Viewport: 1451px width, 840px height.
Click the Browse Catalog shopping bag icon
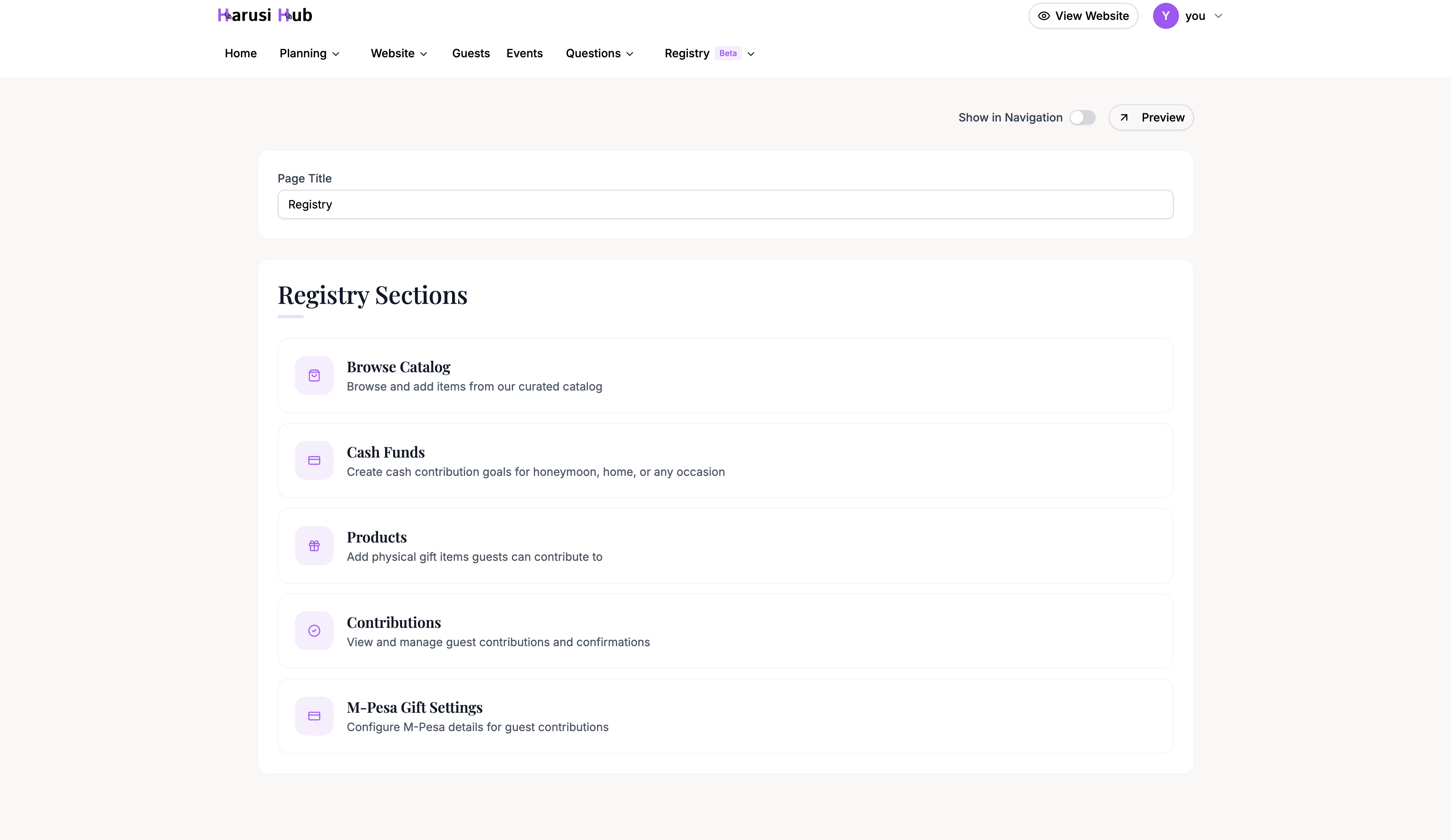pyautogui.click(x=314, y=376)
